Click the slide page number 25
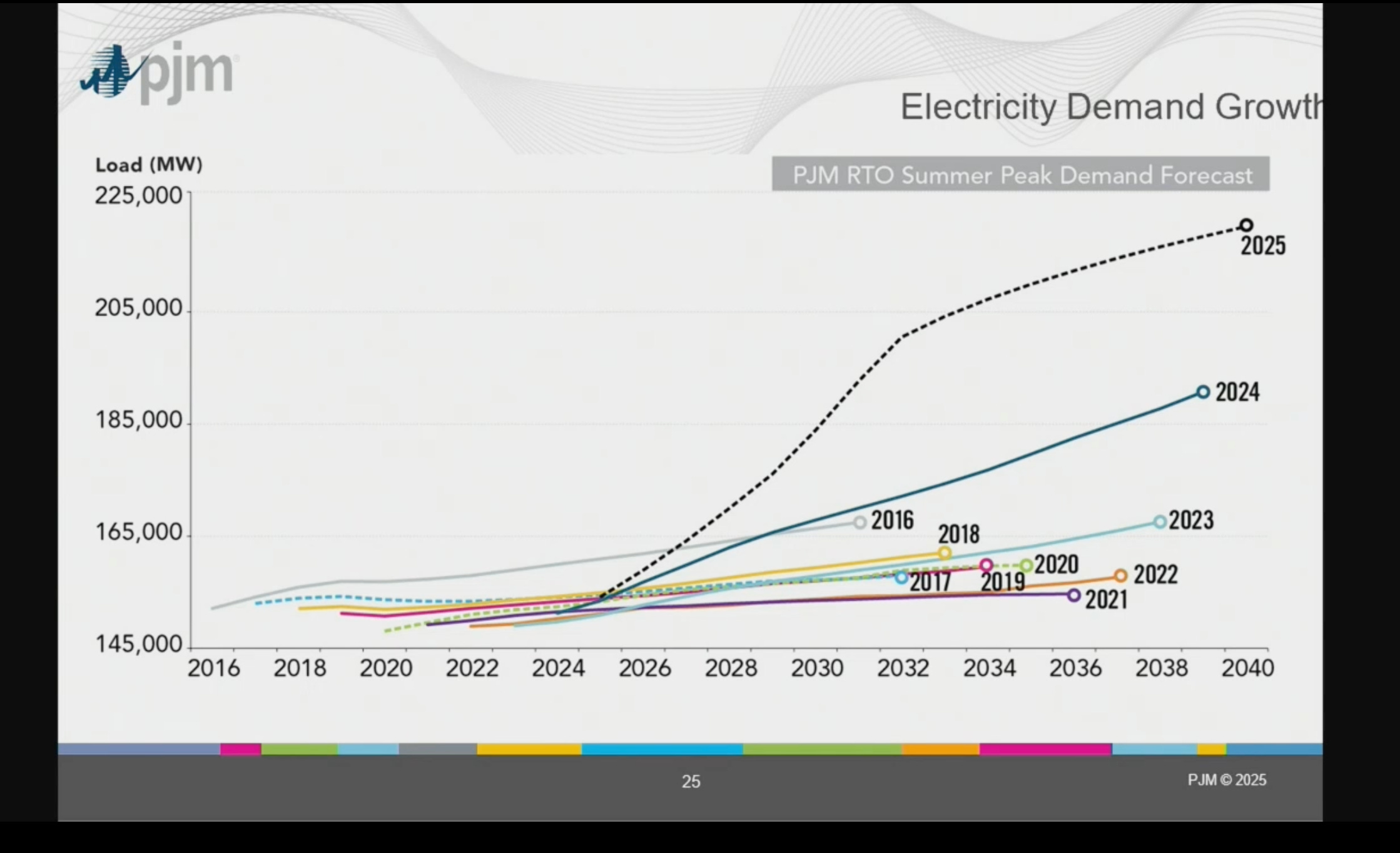 (x=691, y=782)
